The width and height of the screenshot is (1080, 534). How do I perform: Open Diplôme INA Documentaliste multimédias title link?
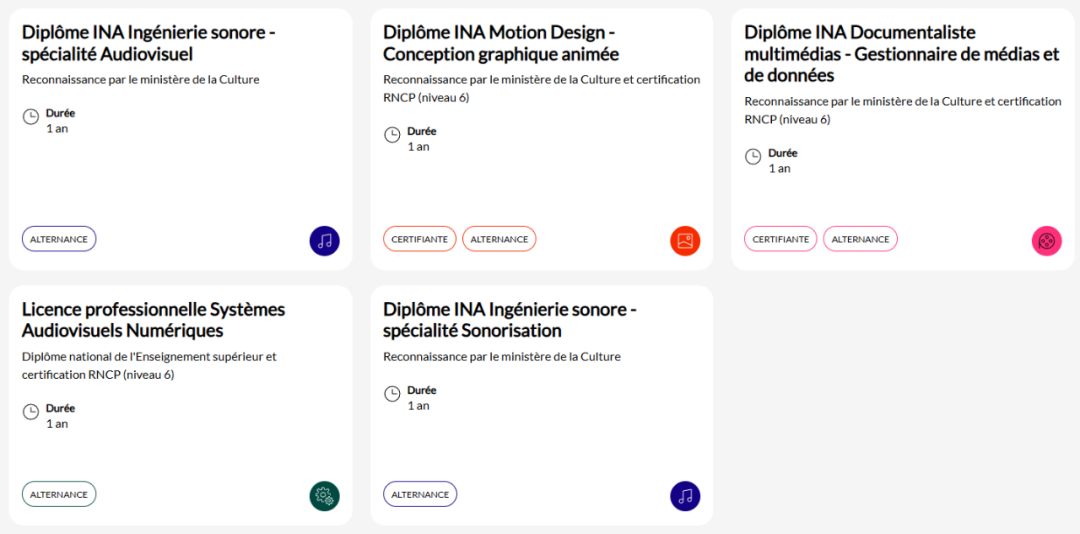coord(902,53)
